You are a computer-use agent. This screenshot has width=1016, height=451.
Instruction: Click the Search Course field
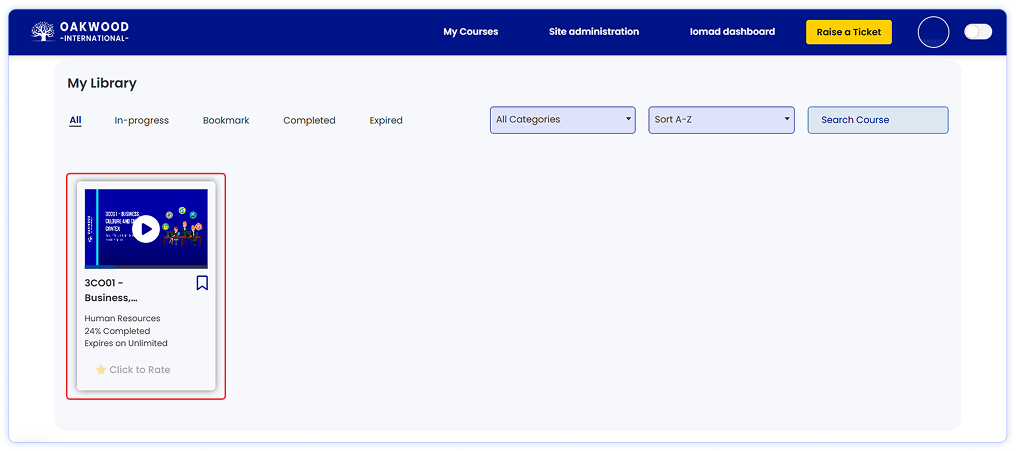[878, 120]
